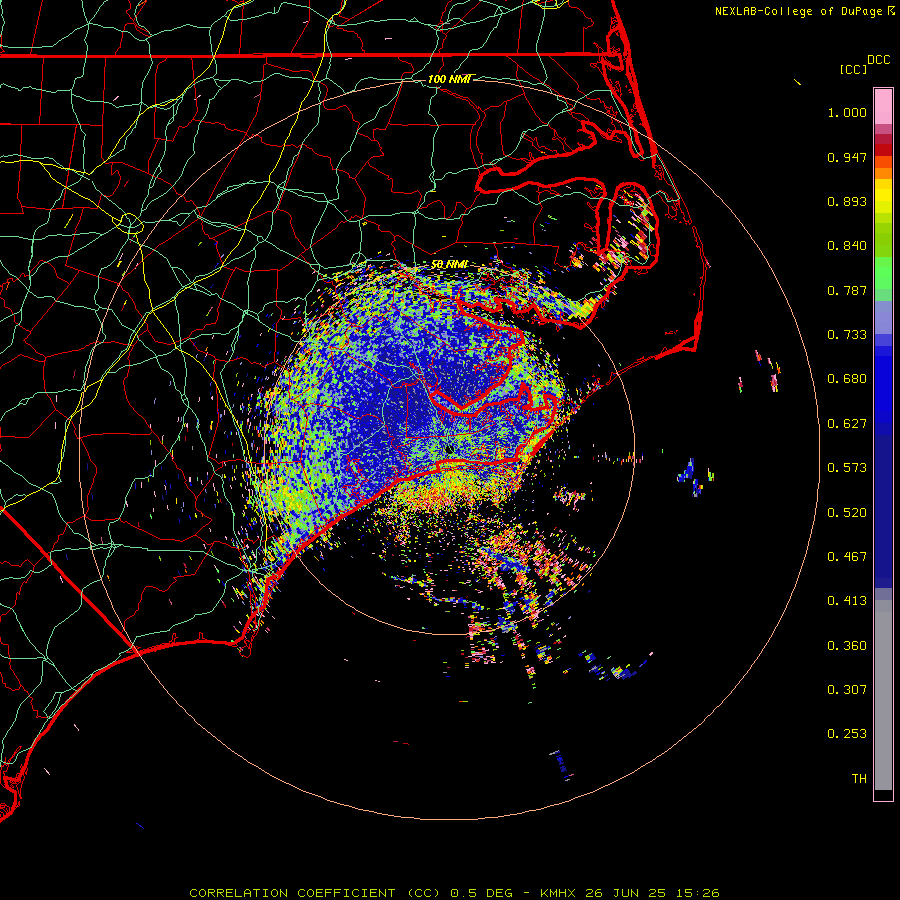Click the pink top segment of color bar
Screen dimensions: 900x900
coord(883,107)
